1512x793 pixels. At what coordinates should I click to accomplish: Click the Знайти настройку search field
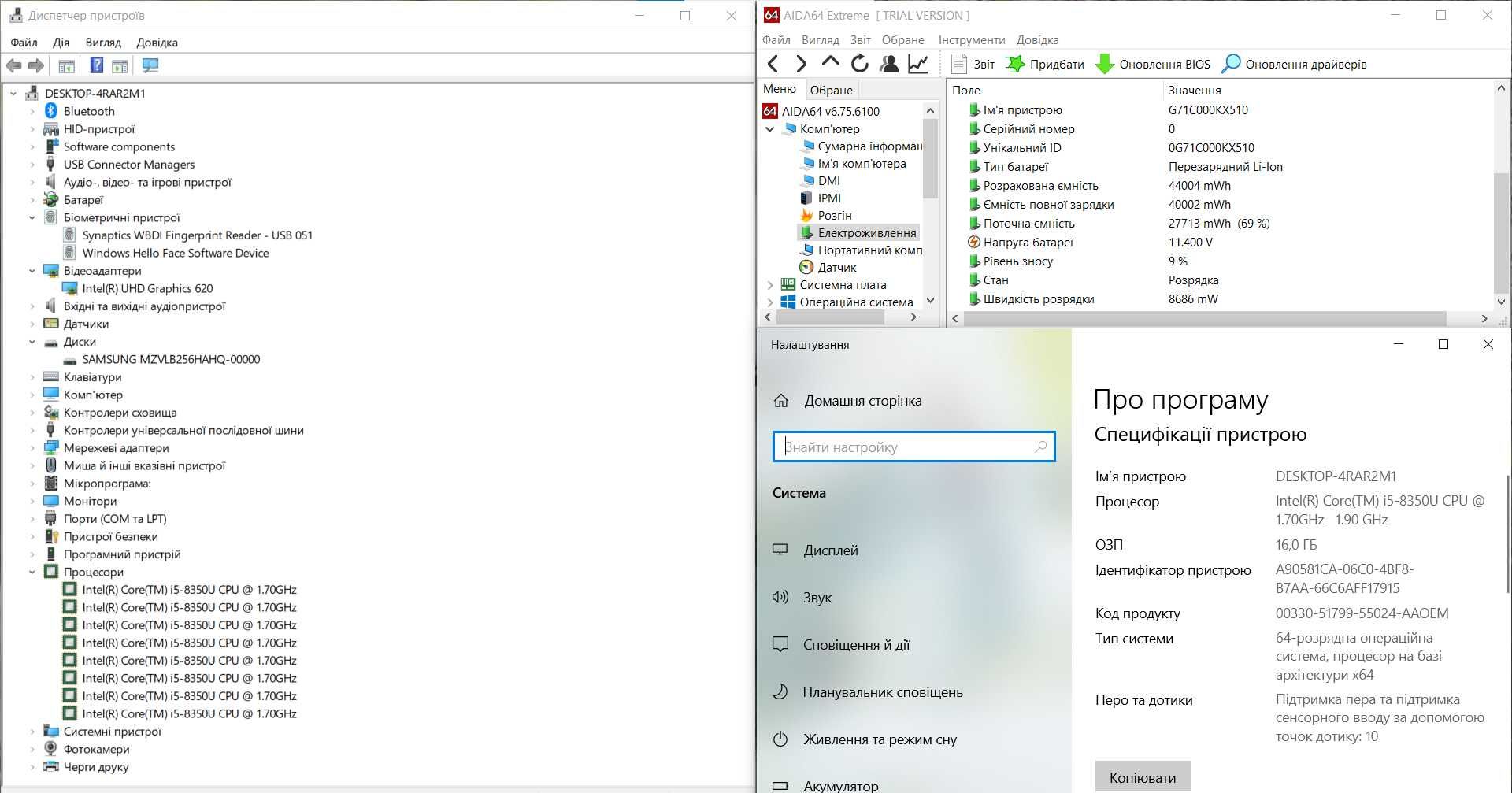pos(913,447)
